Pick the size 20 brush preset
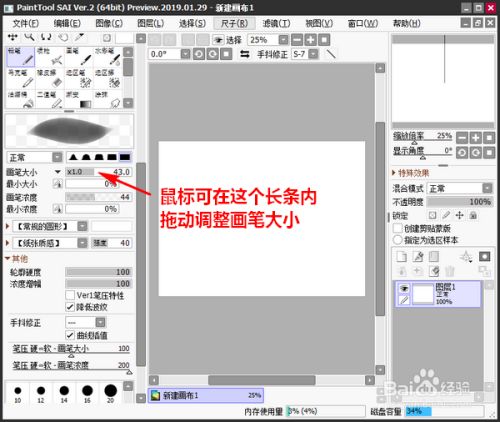 click(110, 394)
